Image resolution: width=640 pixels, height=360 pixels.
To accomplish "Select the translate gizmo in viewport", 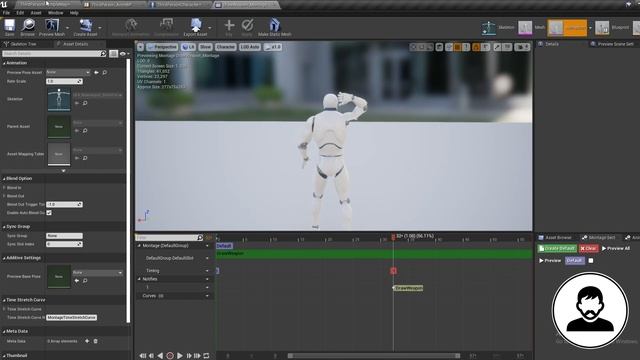I will (x=413, y=47).
